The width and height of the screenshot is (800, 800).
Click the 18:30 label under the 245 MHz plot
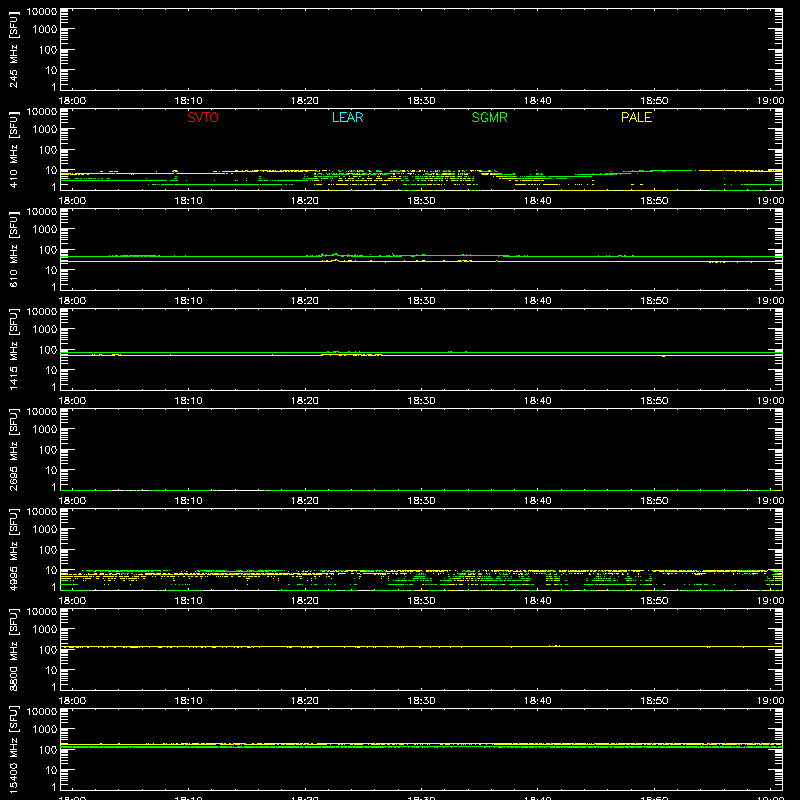coord(421,101)
